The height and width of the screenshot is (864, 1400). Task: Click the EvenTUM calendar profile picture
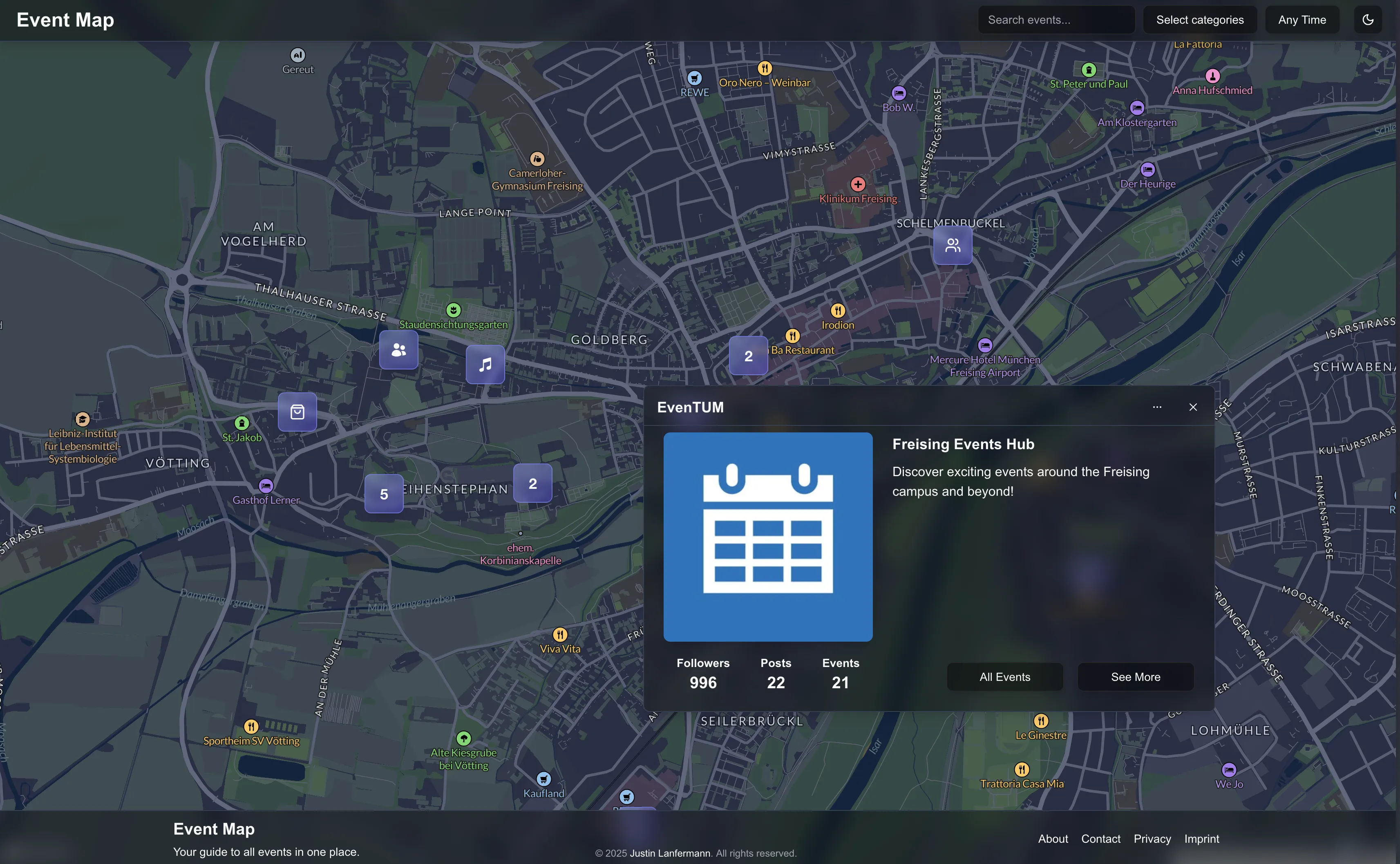[x=768, y=538]
